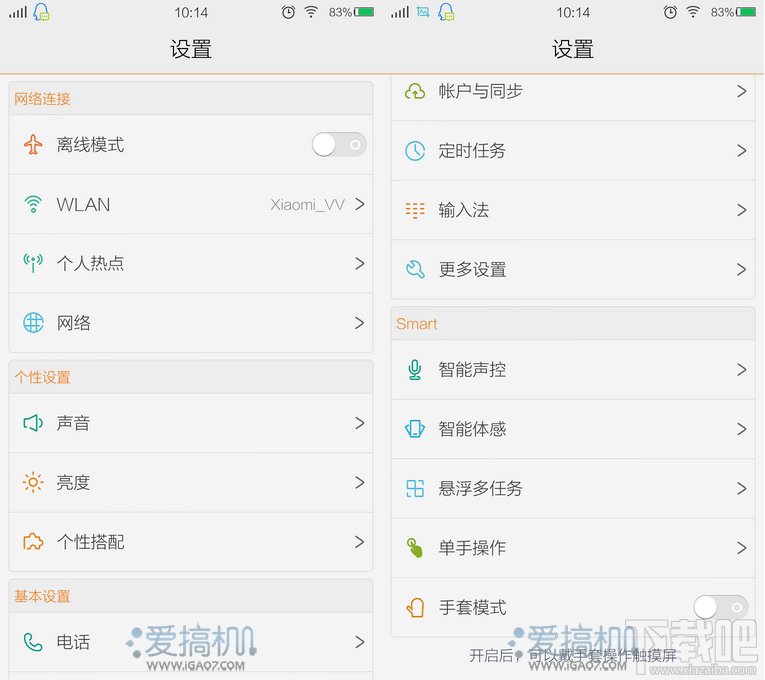
Task: Expand 悬浮多任务 with its chevron
Action: coord(742,488)
